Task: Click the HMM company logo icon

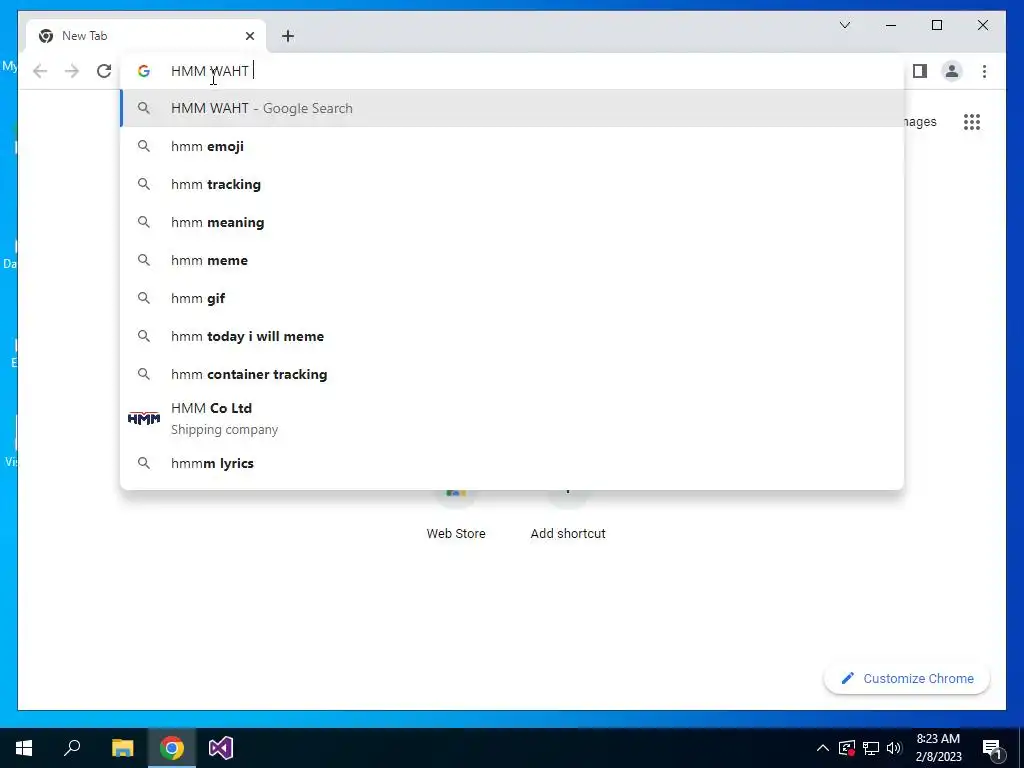Action: (144, 419)
